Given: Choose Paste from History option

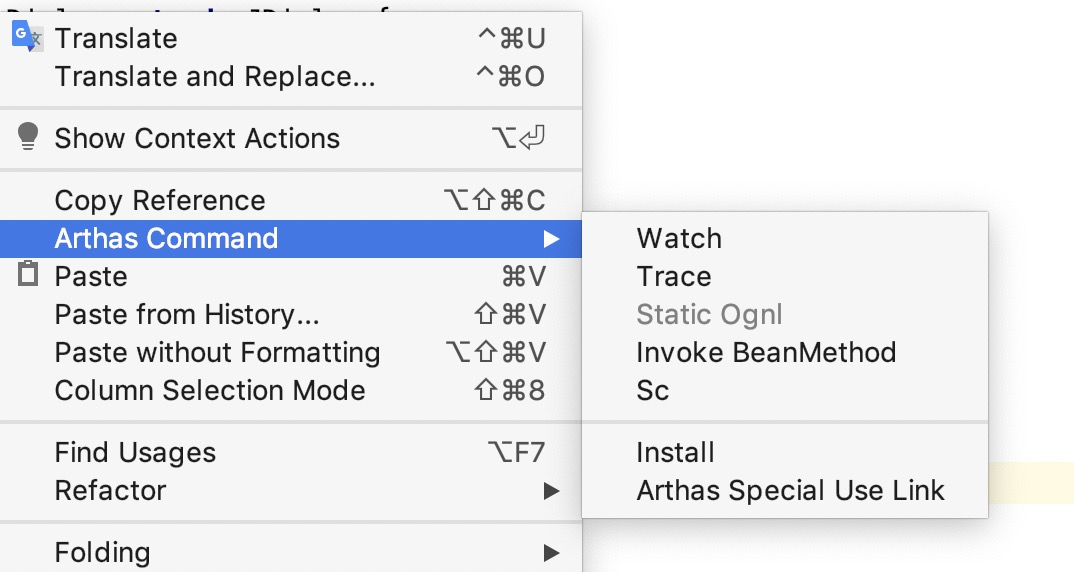Looking at the screenshot, I should [x=291, y=314].
